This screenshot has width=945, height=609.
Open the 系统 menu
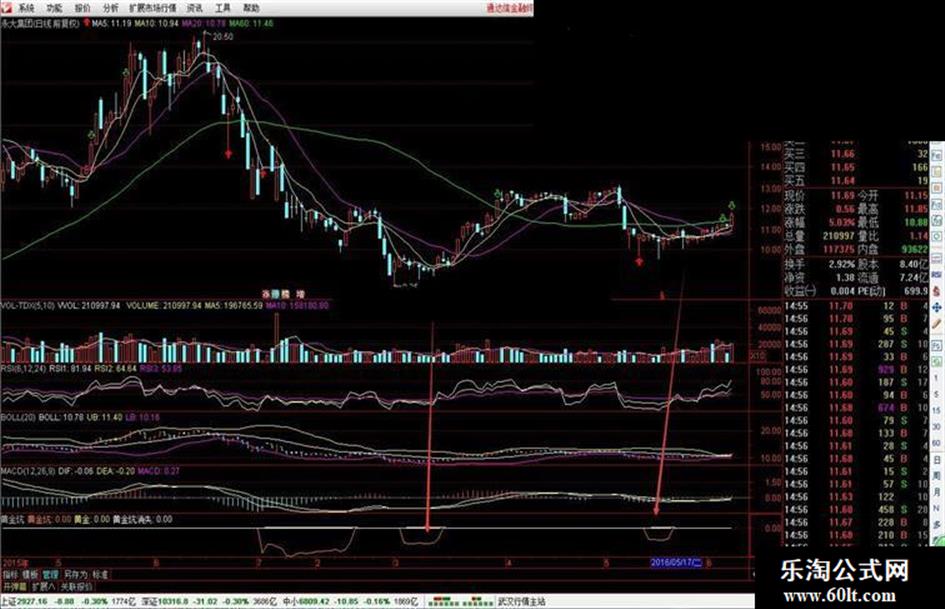coord(26,8)
